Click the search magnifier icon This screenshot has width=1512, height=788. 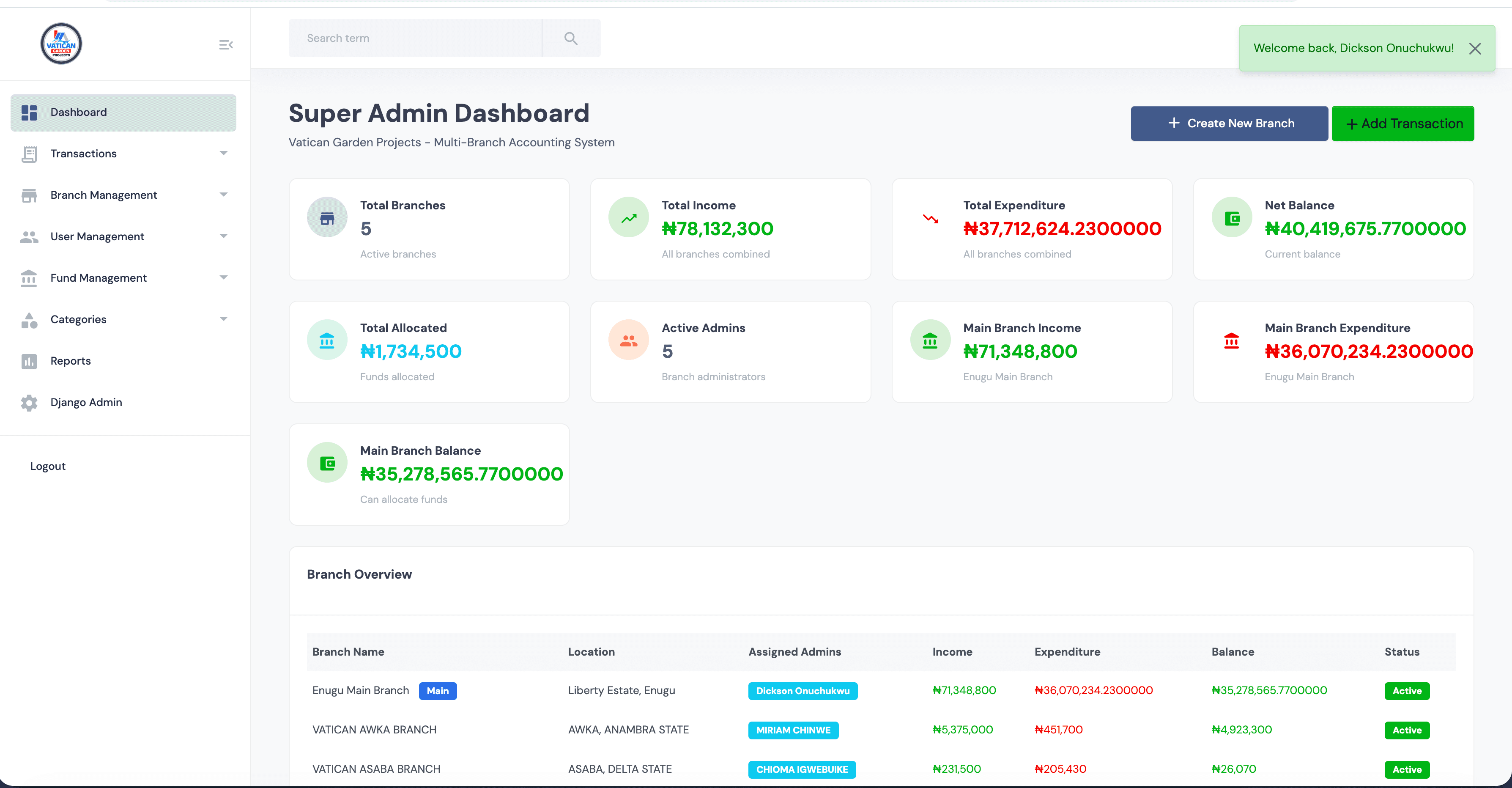tap(570, 38)
